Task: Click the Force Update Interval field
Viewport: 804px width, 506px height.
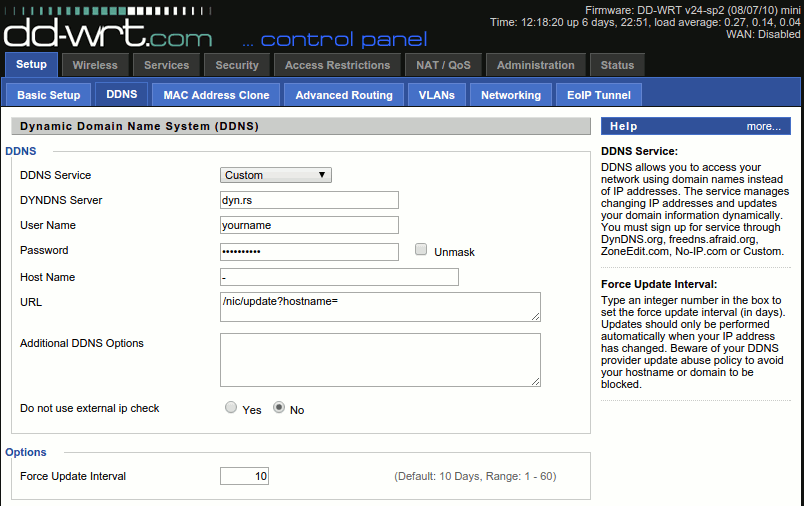Action: (245, 476)
